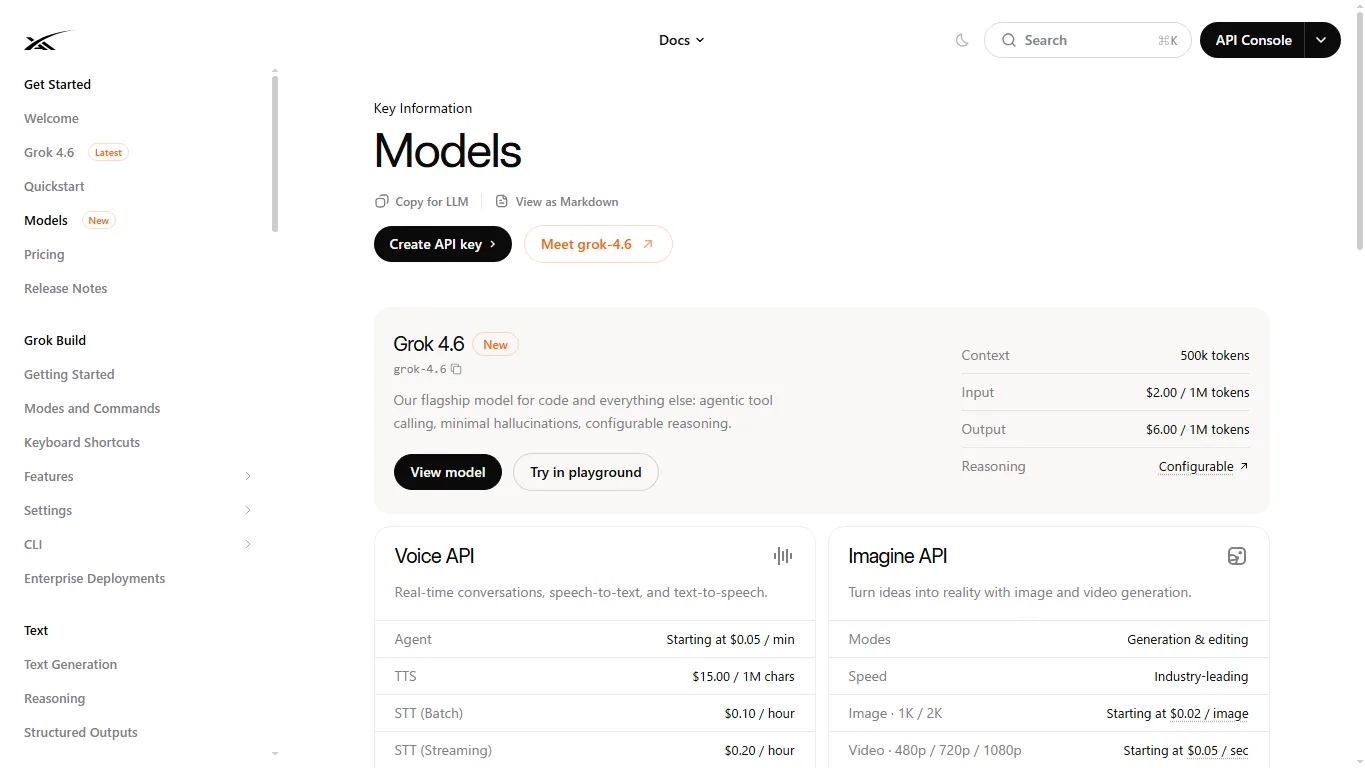Screen dimensions: 1365x768
Task: Open Text Generation in the sidebar
Action: (70, 664)
